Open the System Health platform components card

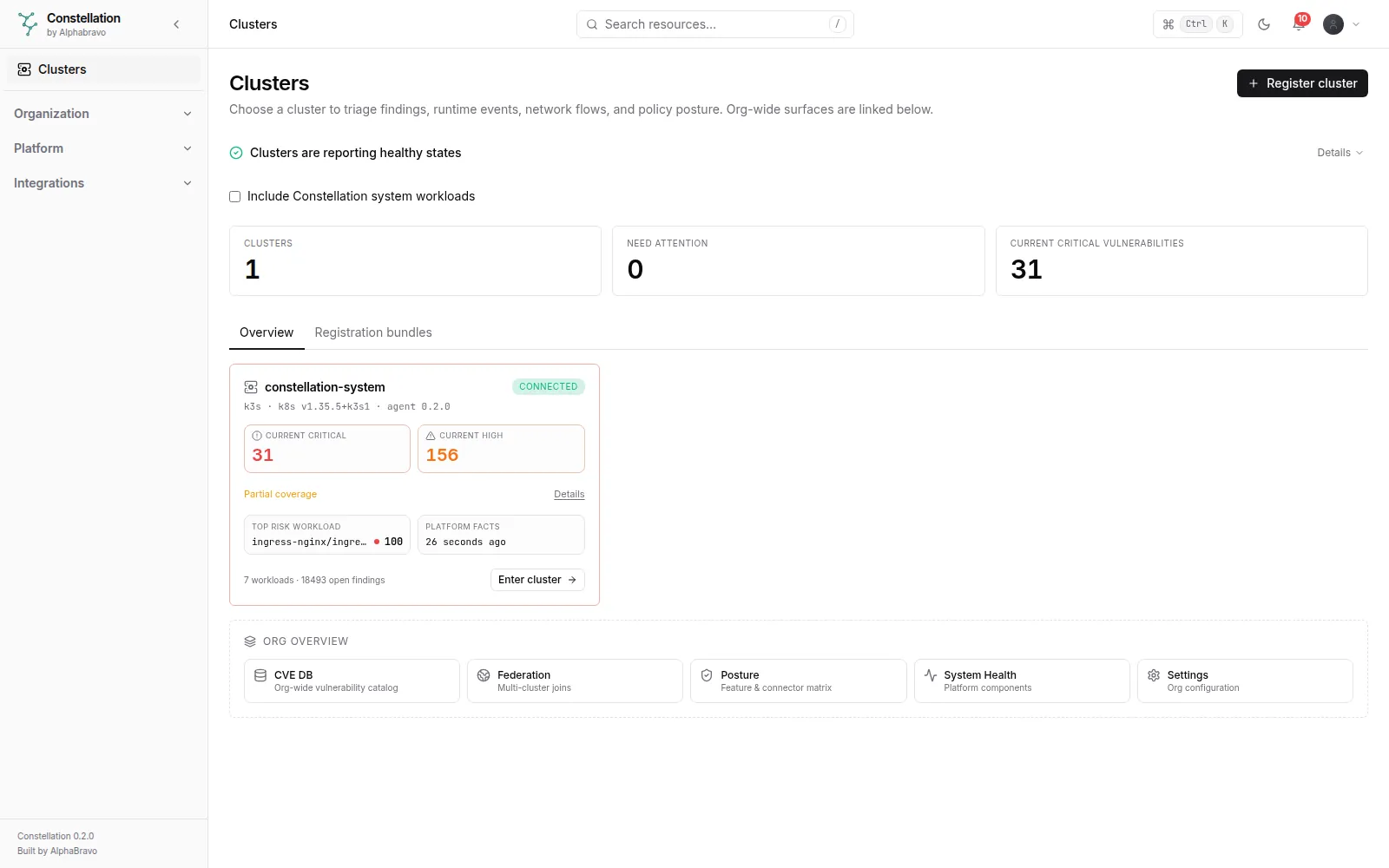pyautogui.click(x=1022, y=681)
